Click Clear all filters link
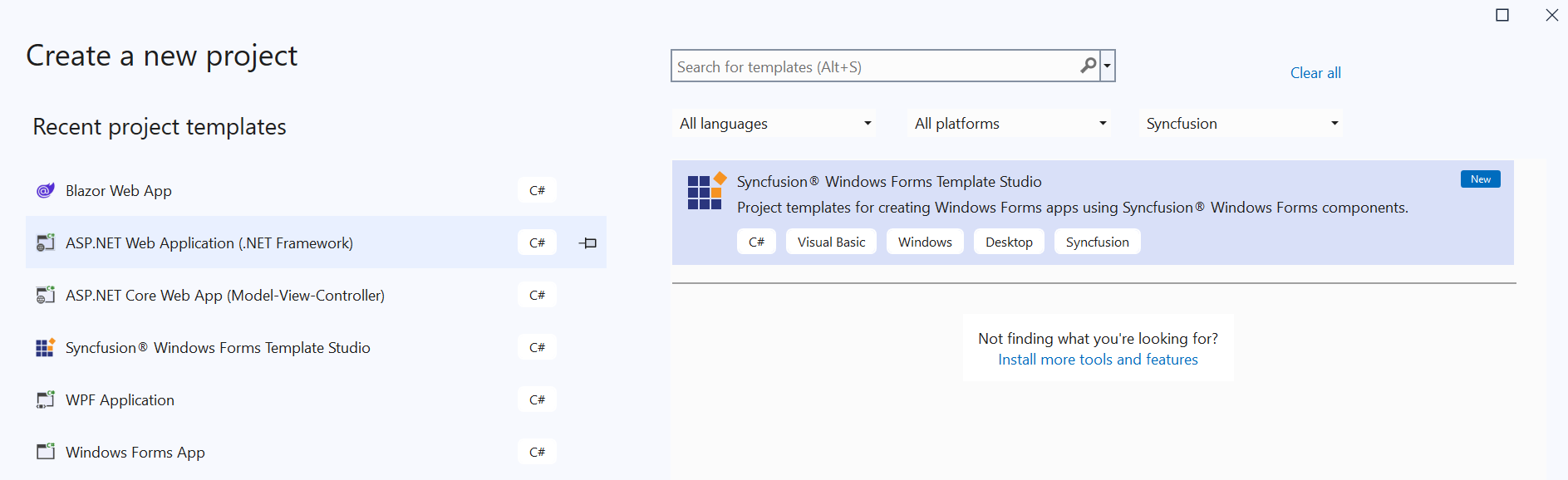 tap(1315, 73)
